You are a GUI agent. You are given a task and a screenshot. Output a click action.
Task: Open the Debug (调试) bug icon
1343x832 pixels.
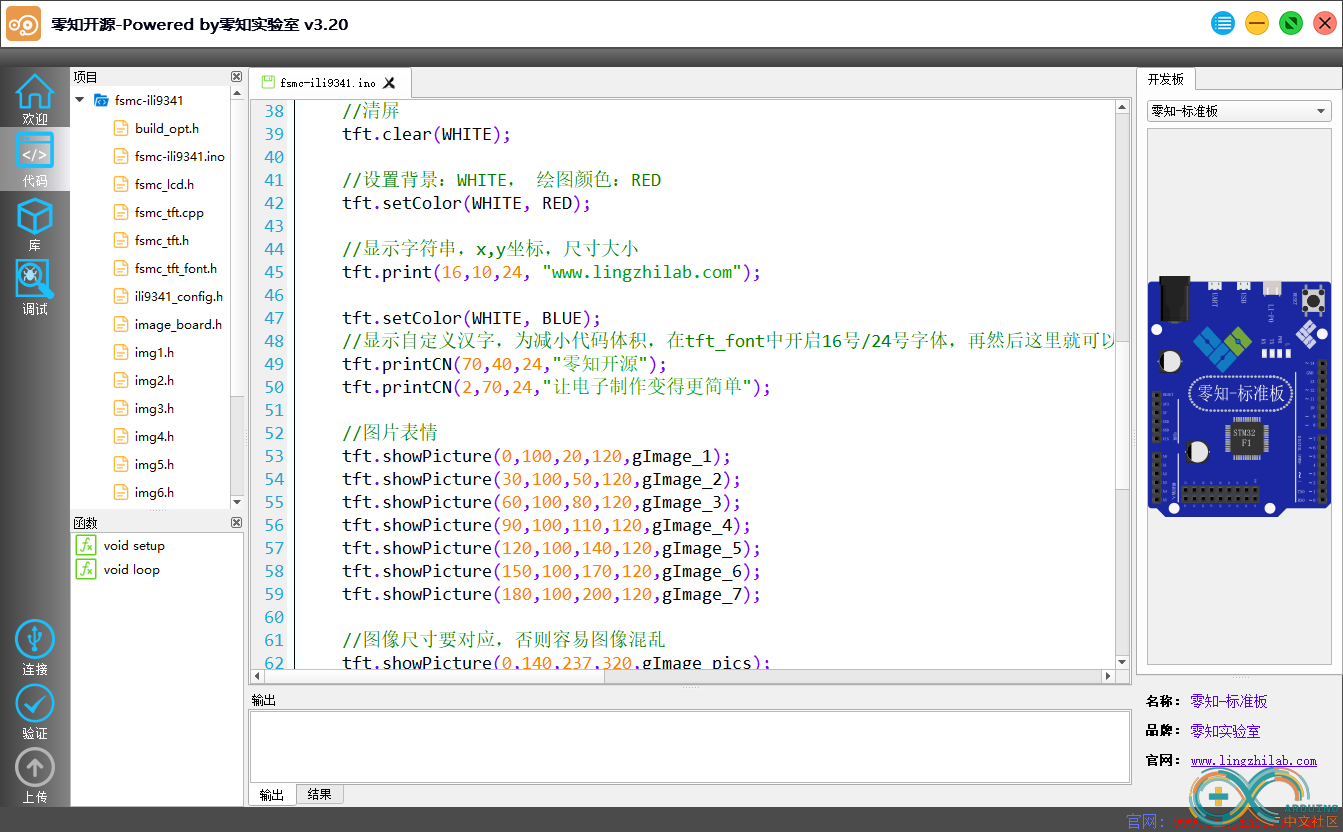pos(34,279)
